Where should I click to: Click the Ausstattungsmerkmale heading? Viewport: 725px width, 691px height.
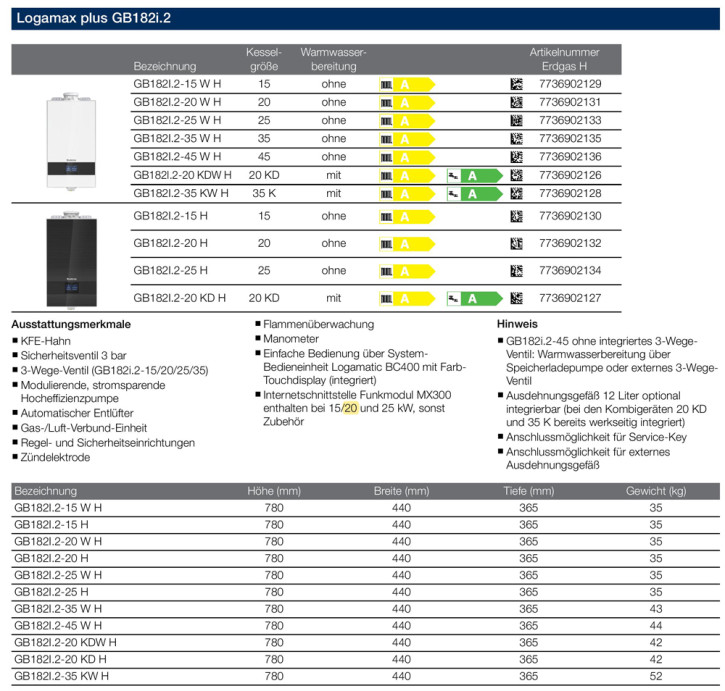coord(71,324)
